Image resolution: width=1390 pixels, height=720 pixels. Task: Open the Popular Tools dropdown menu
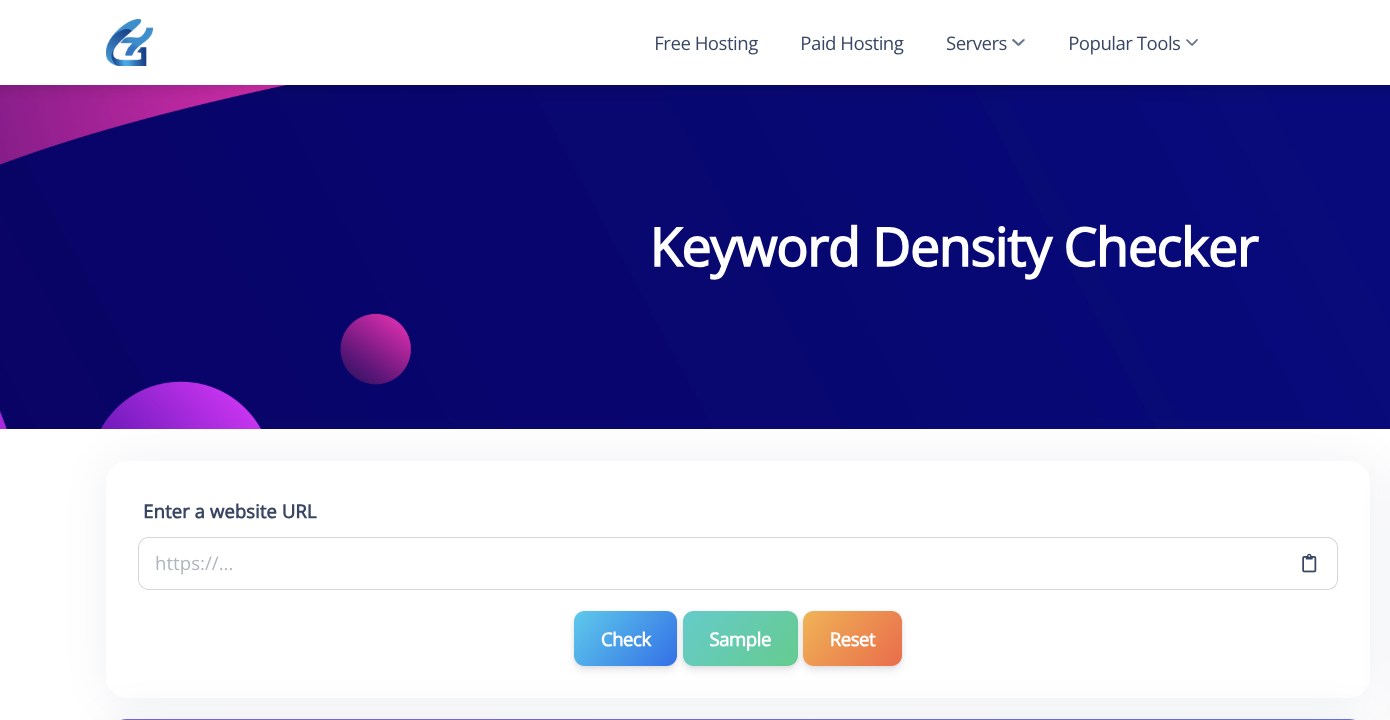(x=1132, y=44)
